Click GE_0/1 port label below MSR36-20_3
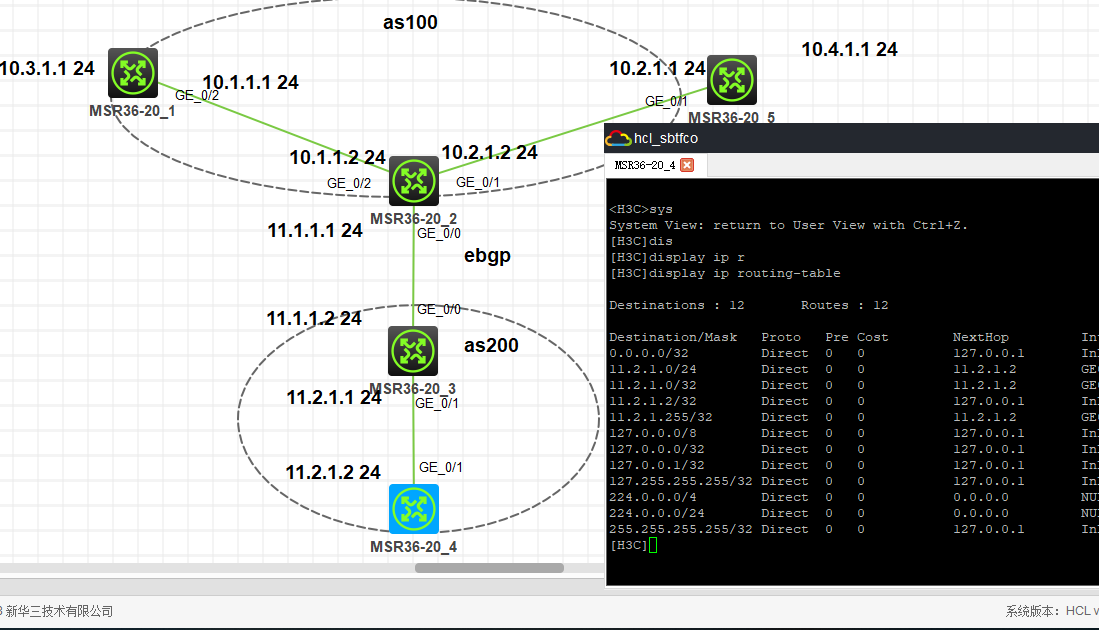1099x630 pixels. pos(437,404)
